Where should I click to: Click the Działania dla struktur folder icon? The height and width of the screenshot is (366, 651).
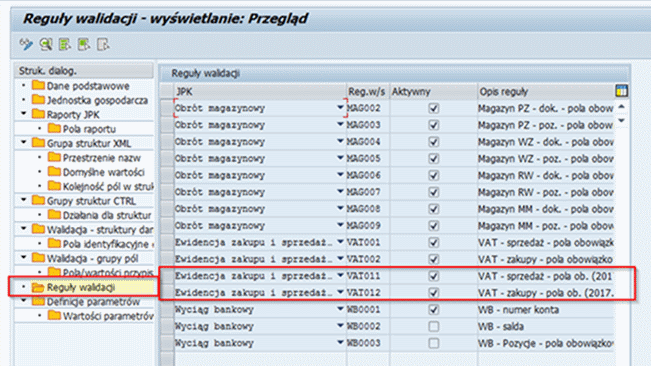[x=54, y=215]
